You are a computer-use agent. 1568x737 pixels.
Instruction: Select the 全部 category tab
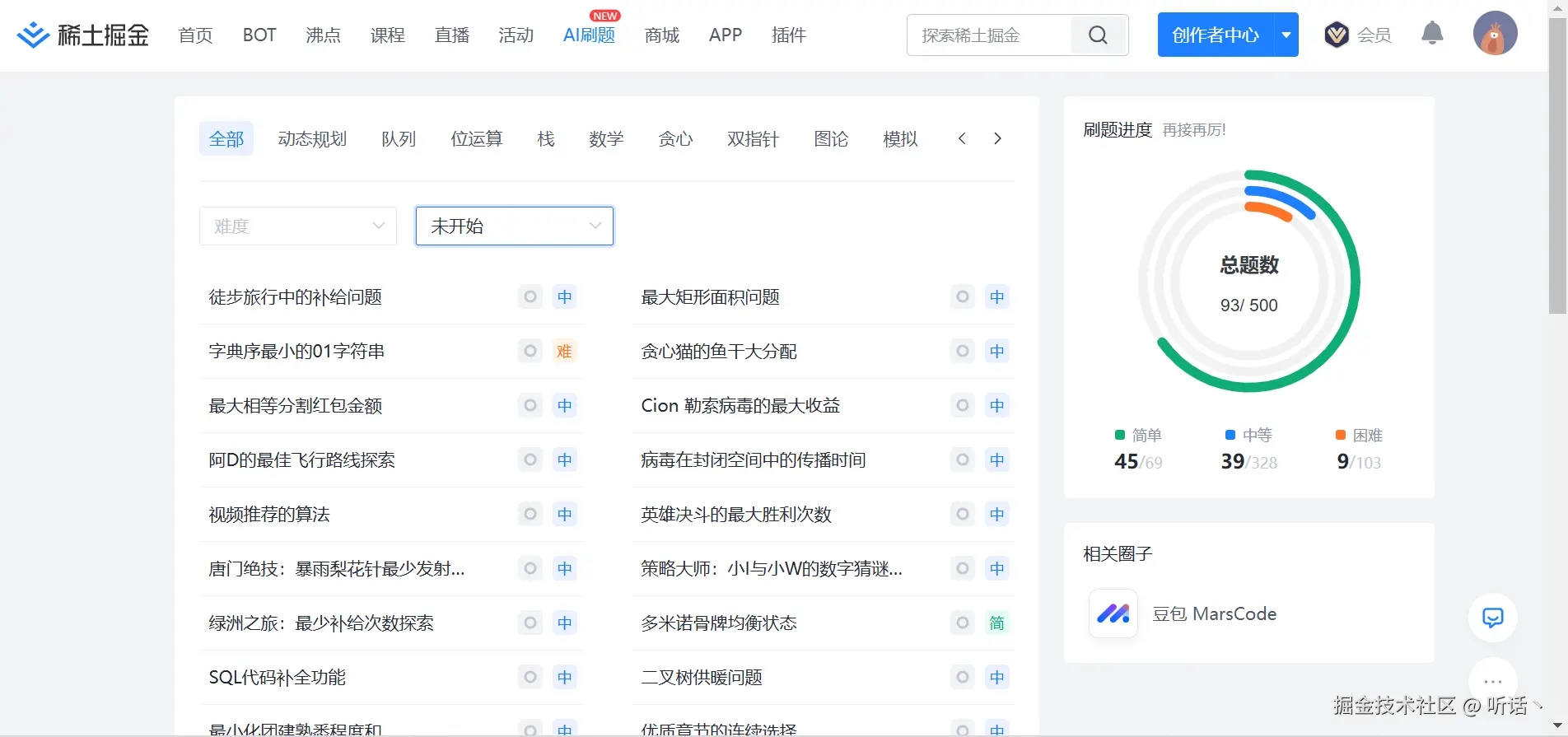[x=226, y=138]
